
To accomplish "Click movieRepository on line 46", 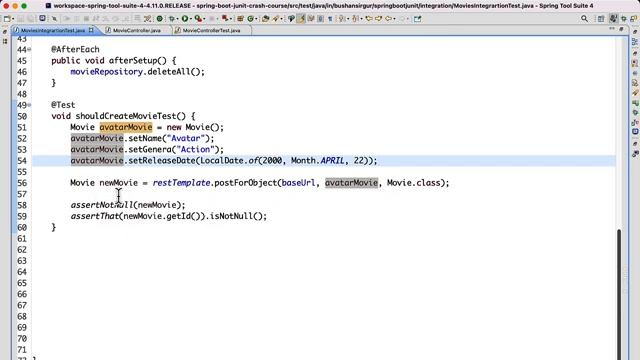I will coord(107,72).
